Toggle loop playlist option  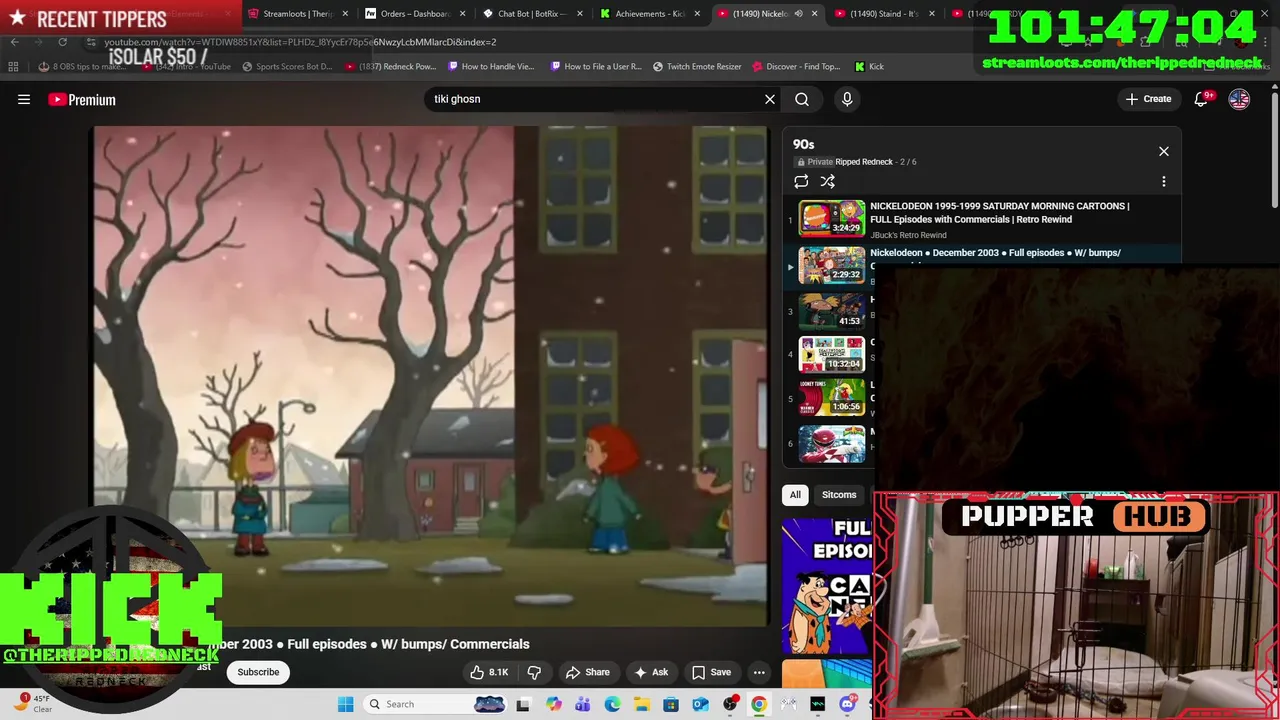point(801,181)
